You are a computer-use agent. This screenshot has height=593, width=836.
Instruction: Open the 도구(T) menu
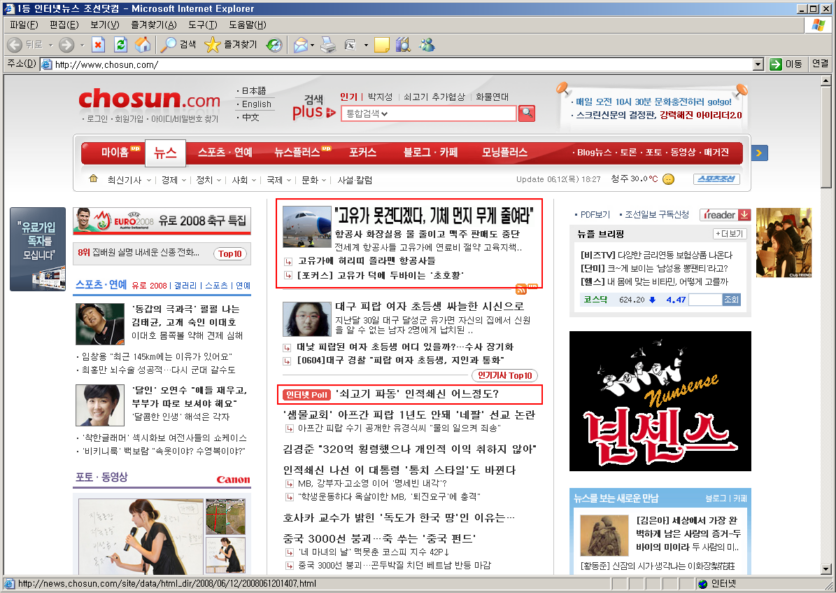203,25
